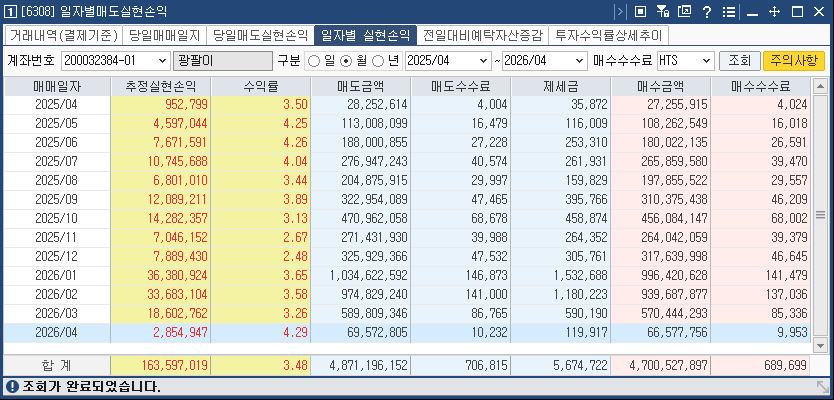Viewport: 834px width, 400px height.
Task: Click the yellow 주의사항 button
Action: tap(793, 61)
